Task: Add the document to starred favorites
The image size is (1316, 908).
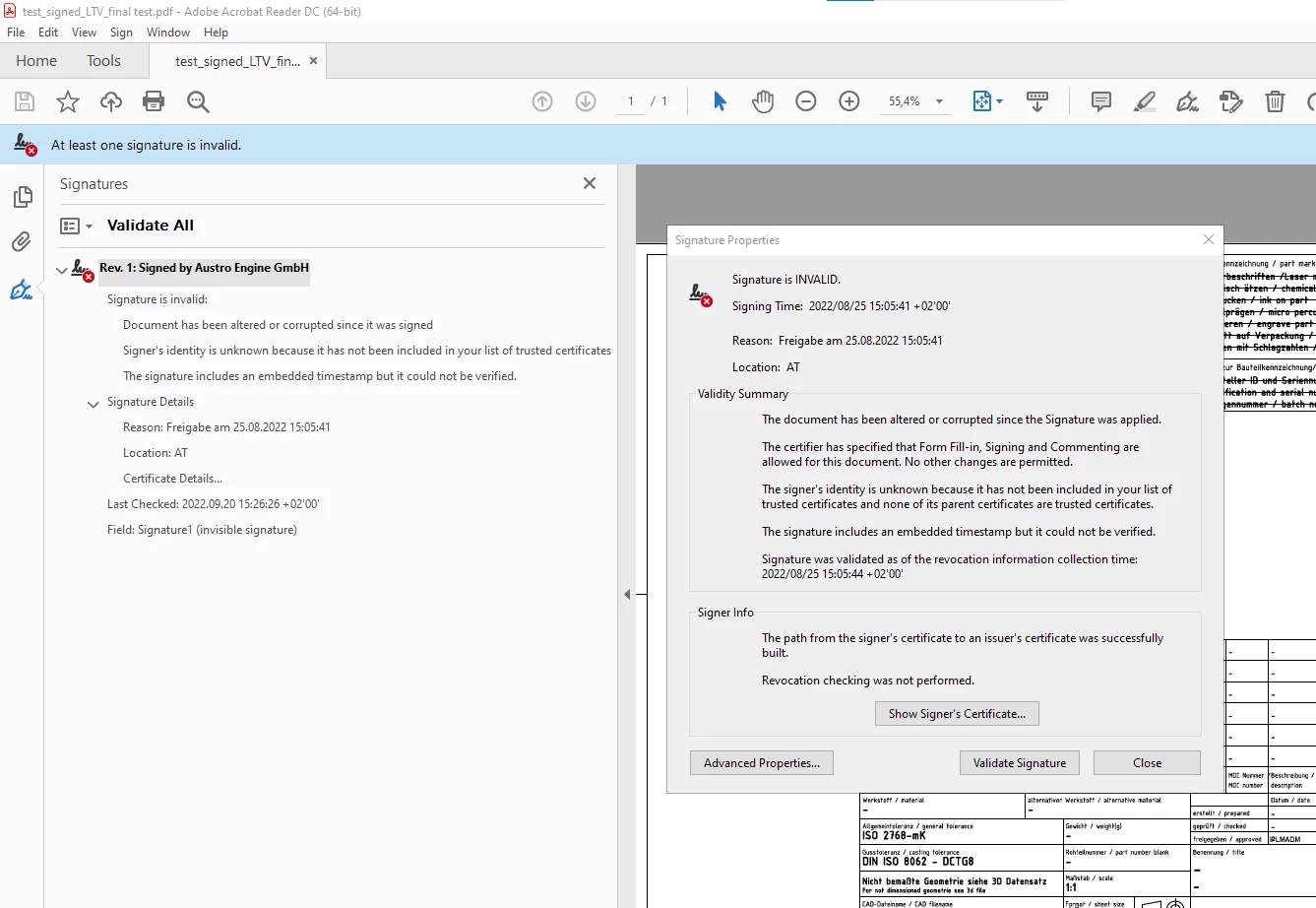Action: click(x=68, y=101)
